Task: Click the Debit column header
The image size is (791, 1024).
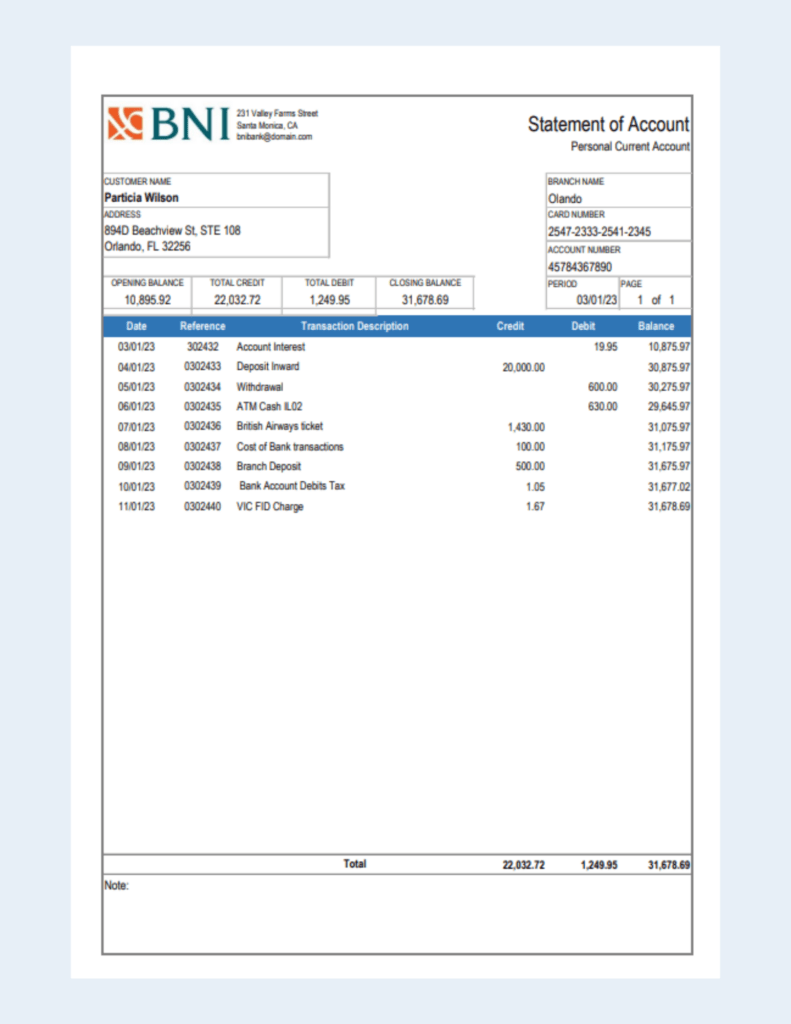Action: tap(583, 326)
